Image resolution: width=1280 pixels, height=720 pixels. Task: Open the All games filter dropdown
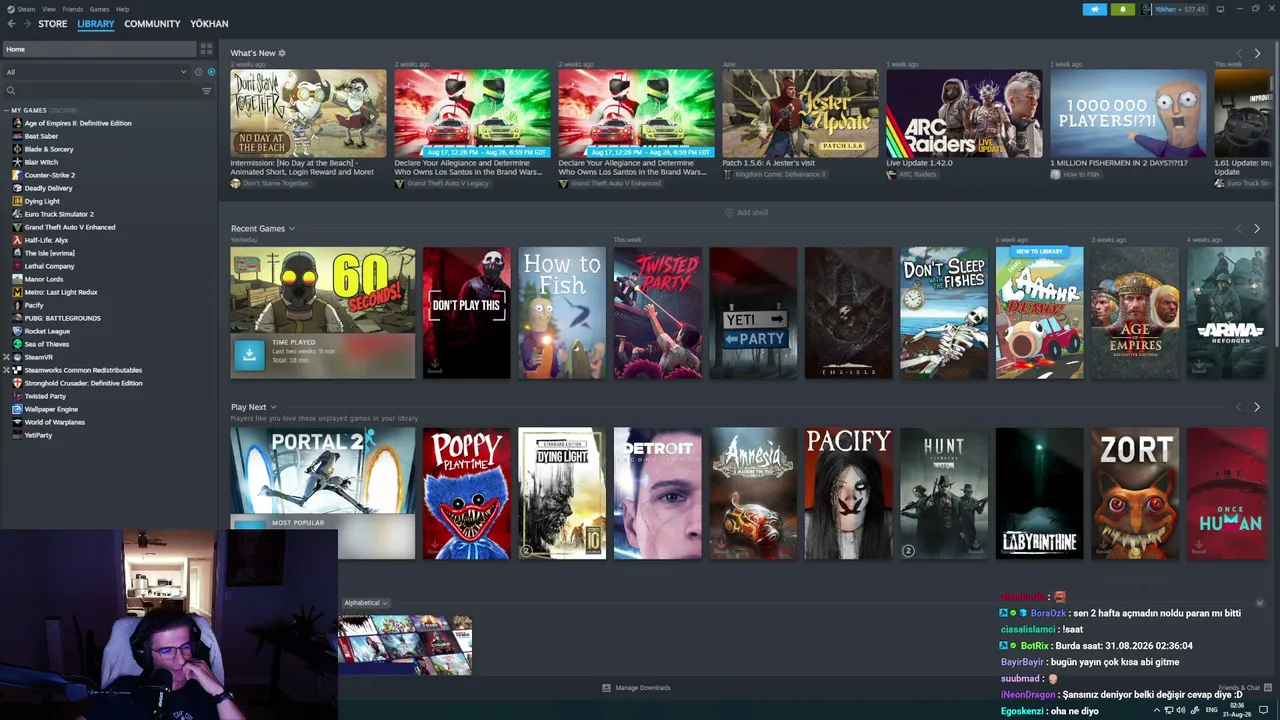96,72
